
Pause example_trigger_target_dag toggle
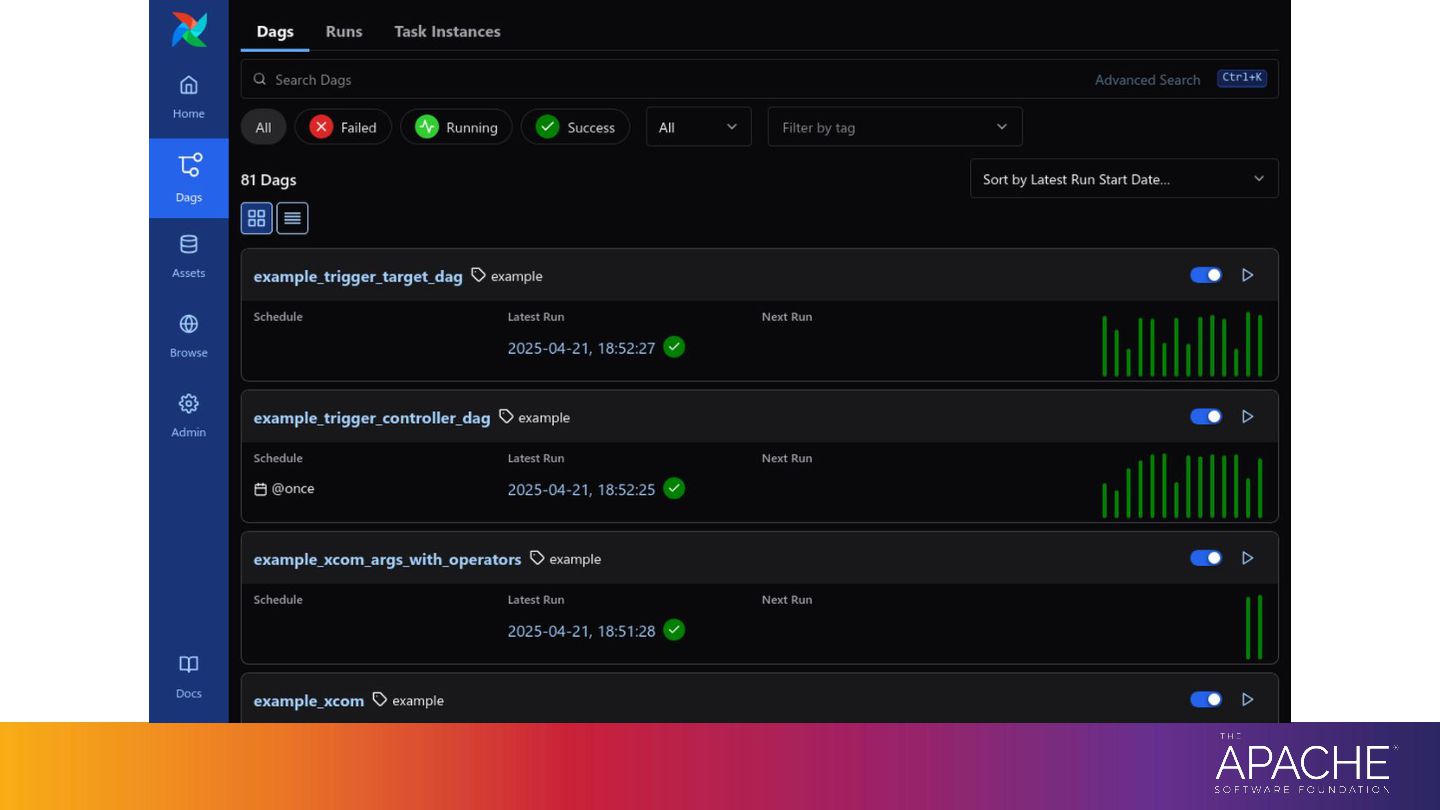pos(1206,275)
